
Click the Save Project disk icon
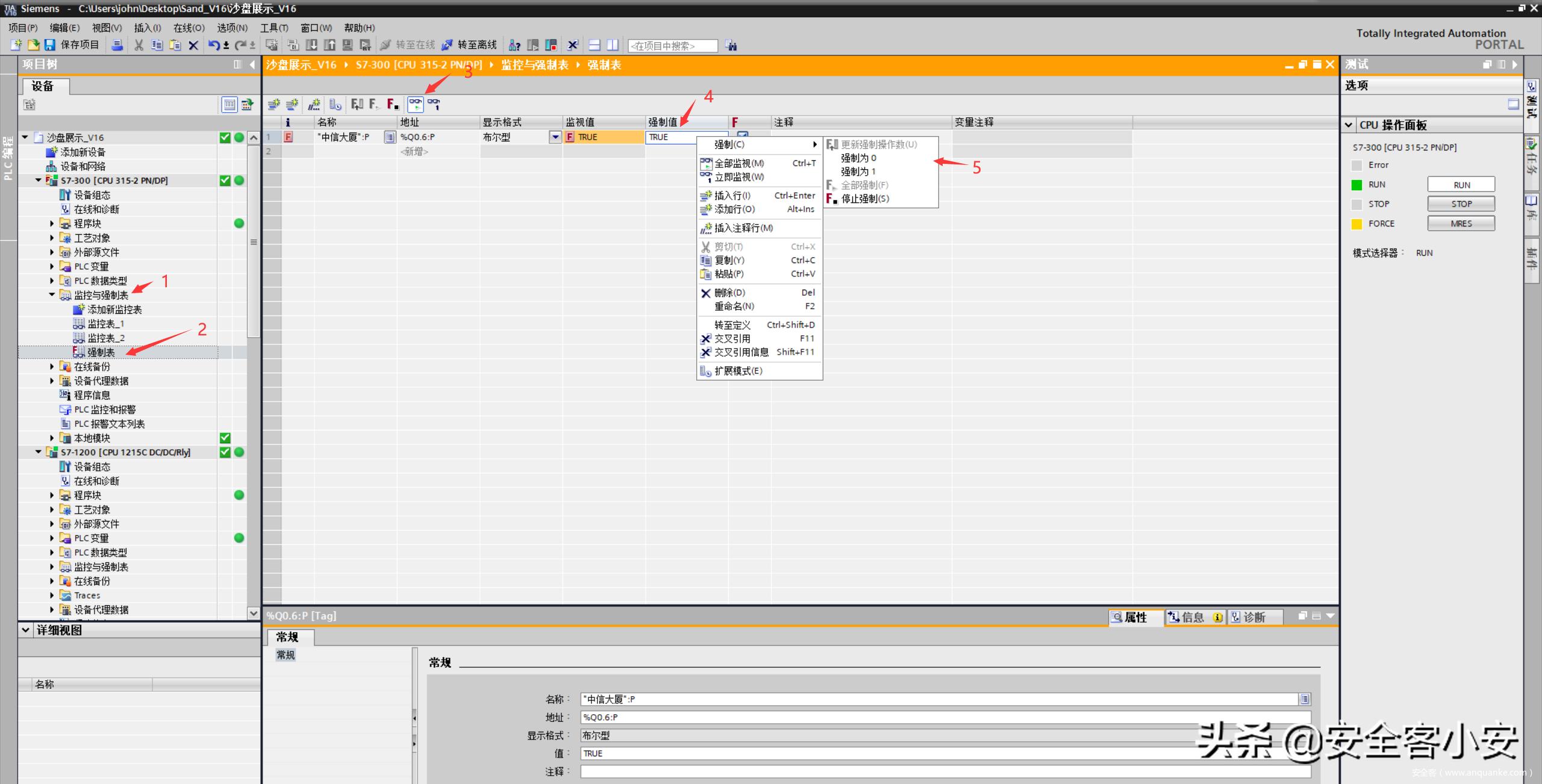coord(50,45)
